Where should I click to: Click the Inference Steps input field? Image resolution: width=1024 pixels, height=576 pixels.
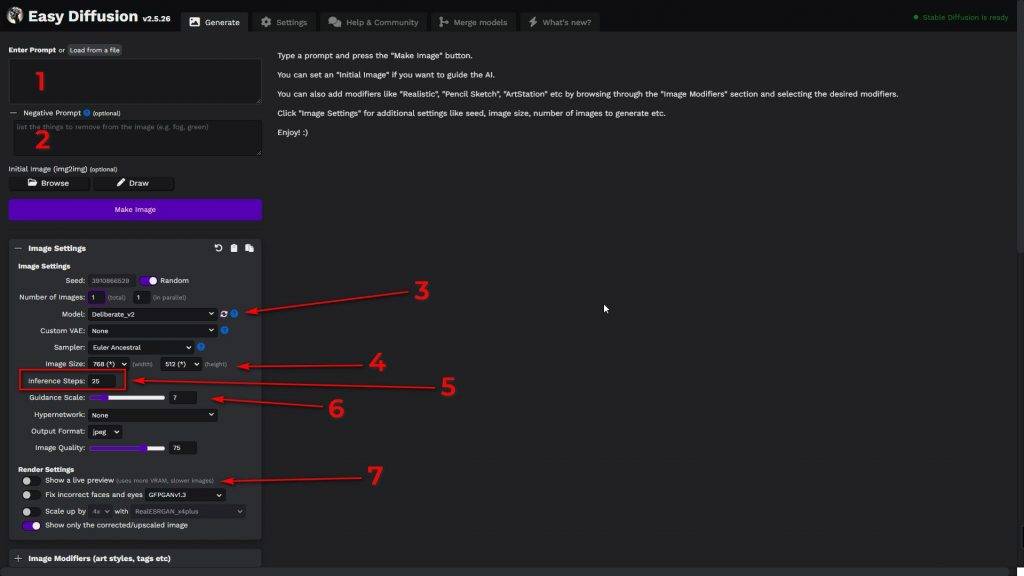(103, 381)
